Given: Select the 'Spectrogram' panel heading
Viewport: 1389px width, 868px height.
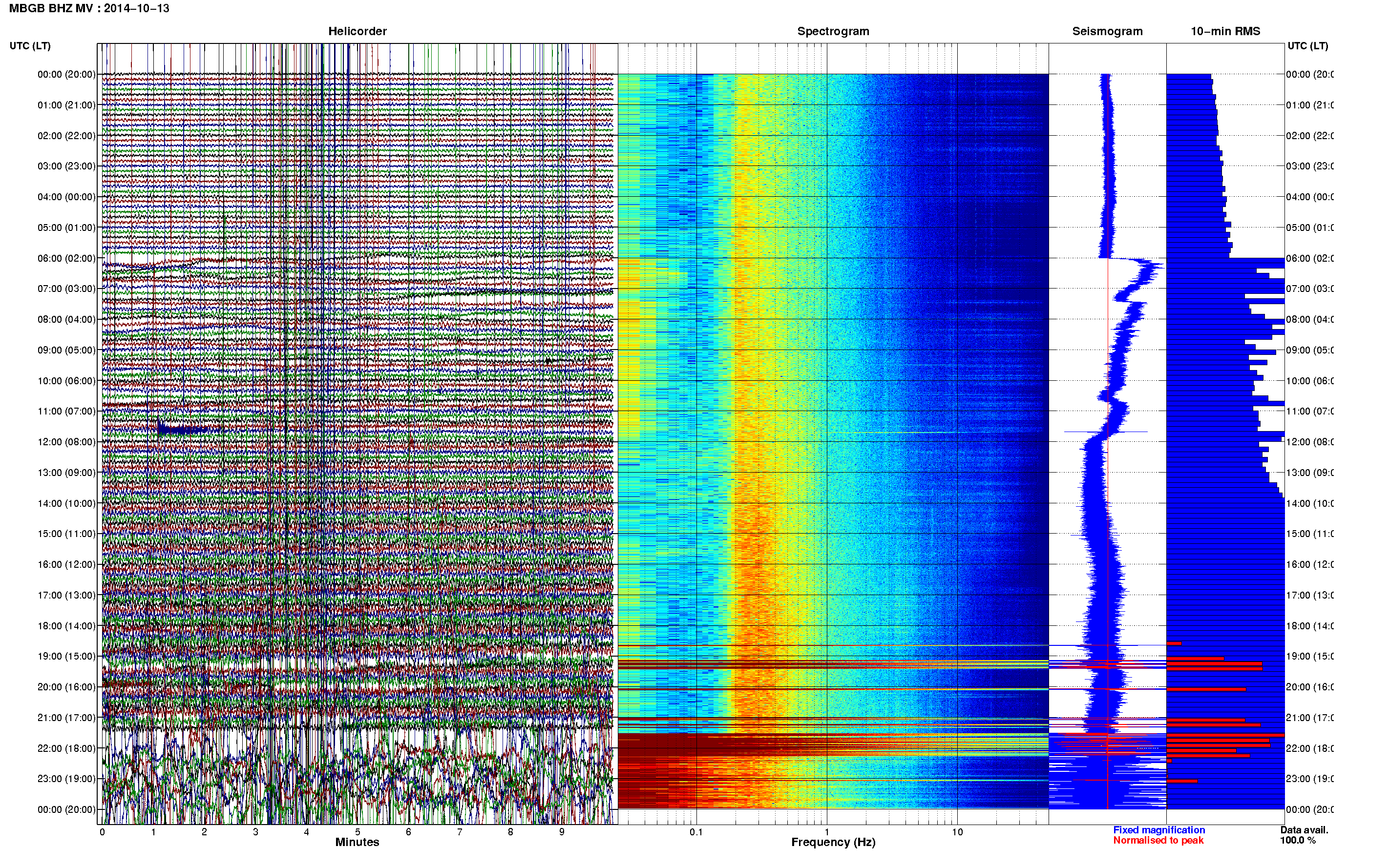Looking at the screenshot, I should point(833,31).
